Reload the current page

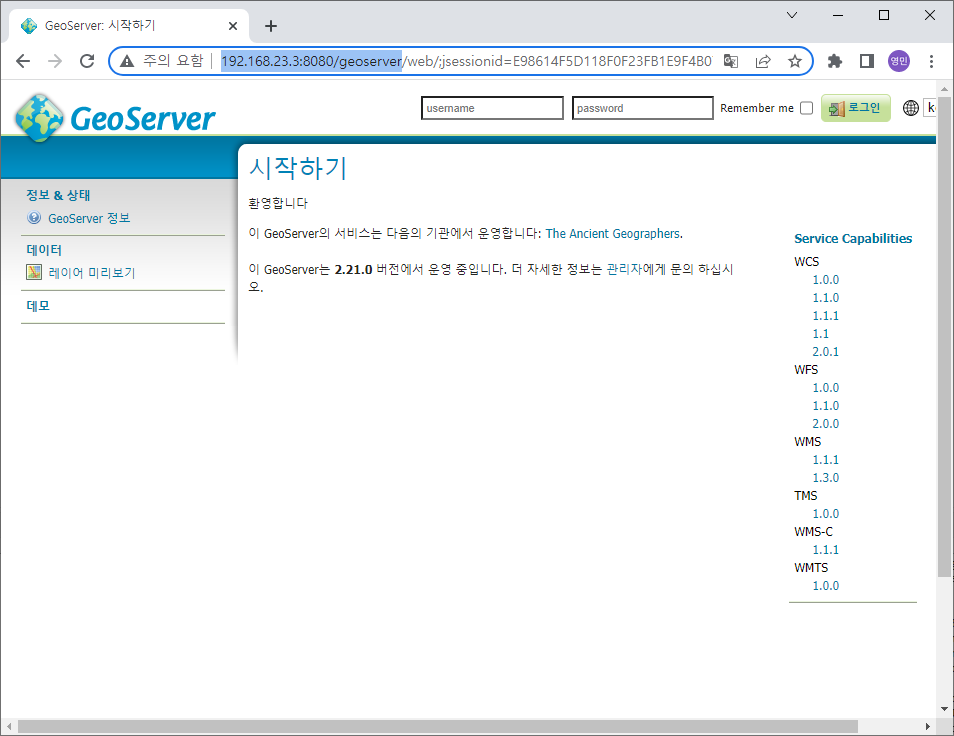point(87,61)
